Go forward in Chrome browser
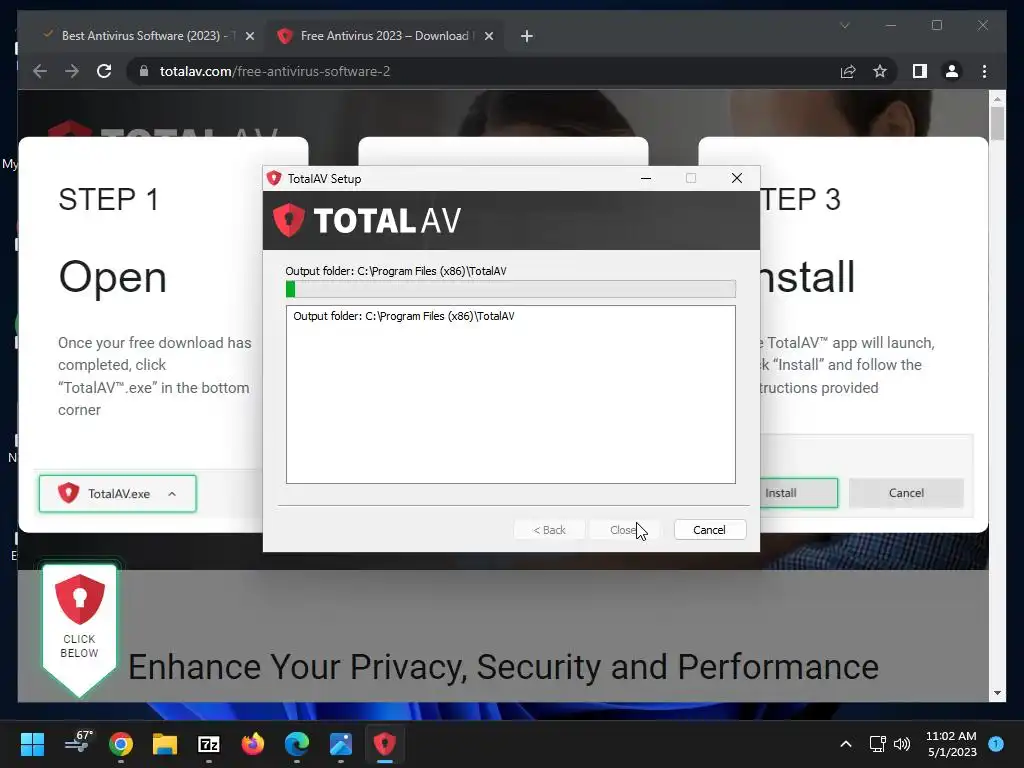 tap(72, 71)
